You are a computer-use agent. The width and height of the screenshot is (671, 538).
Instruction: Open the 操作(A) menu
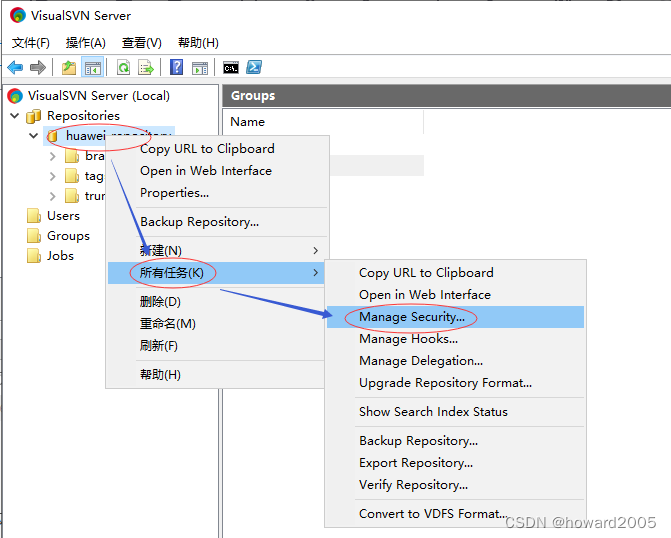(86, 43)
